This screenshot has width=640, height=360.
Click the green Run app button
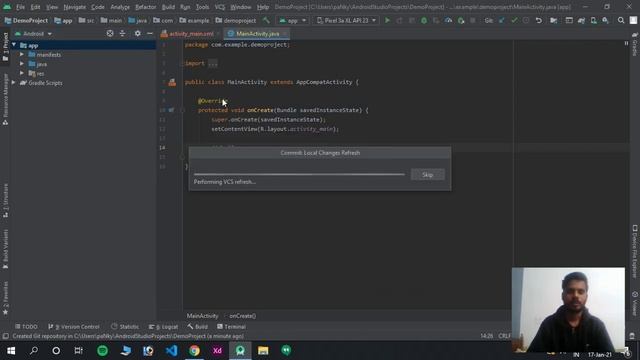pos(387,20)
